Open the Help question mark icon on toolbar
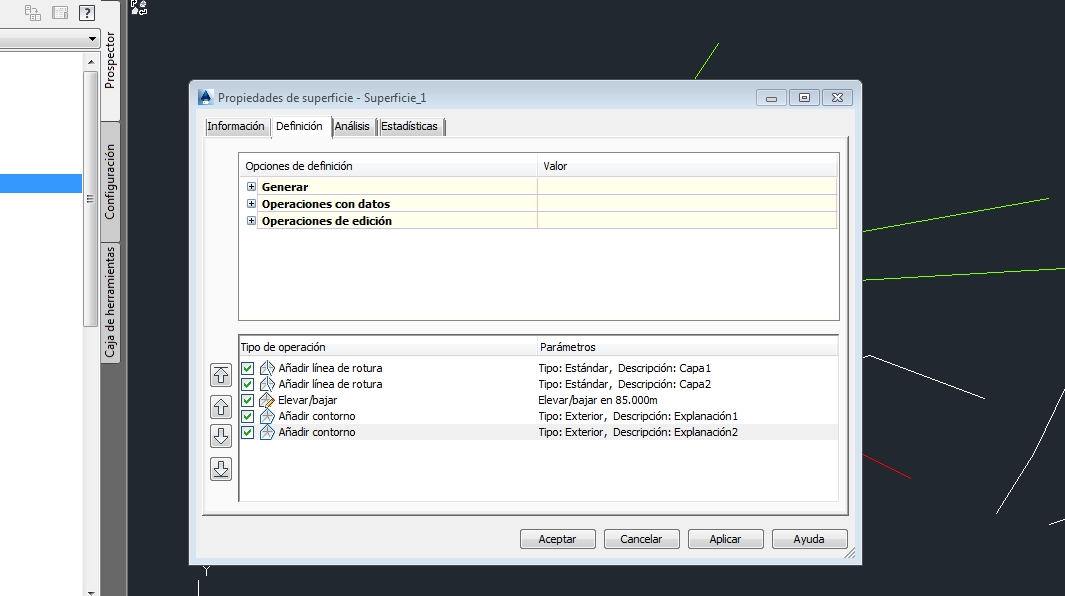The image size is (1065, 596). pos(87,12)
